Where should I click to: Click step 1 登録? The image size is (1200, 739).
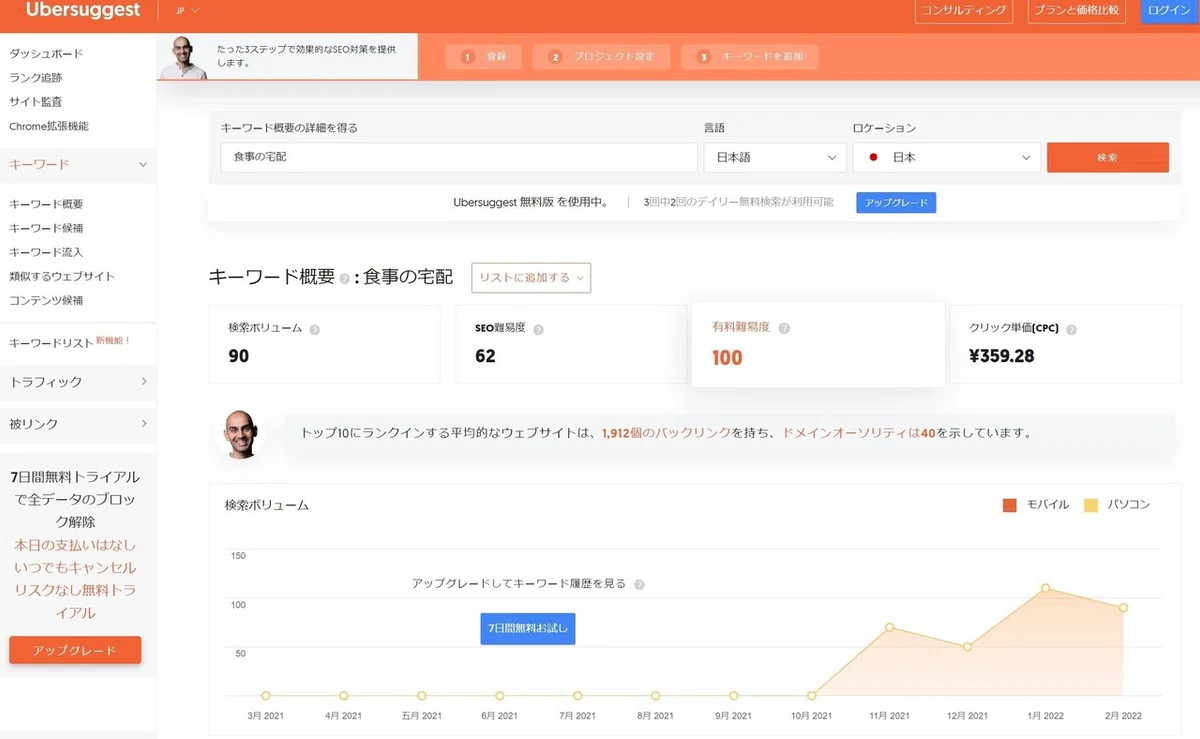point(484,57)
